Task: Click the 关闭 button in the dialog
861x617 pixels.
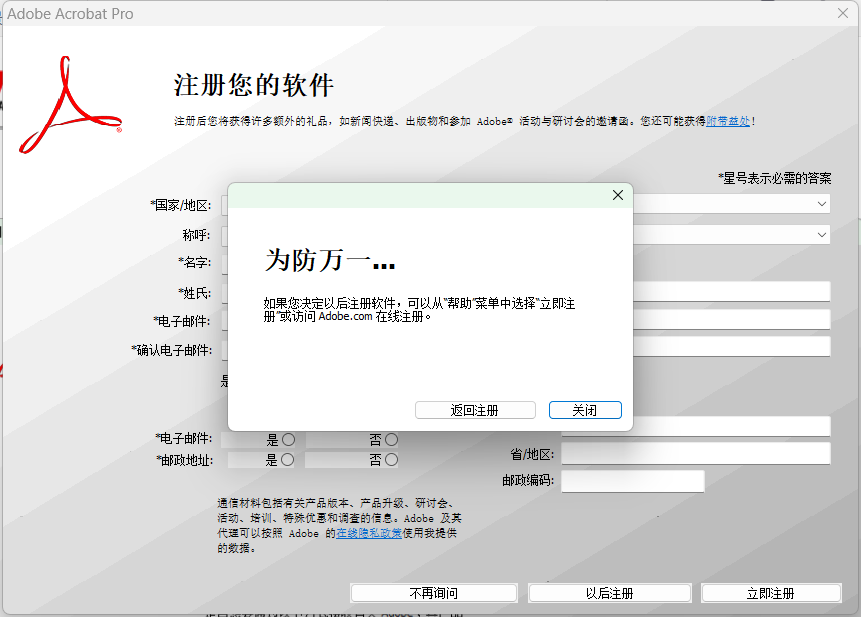Action: pos(585,410)
